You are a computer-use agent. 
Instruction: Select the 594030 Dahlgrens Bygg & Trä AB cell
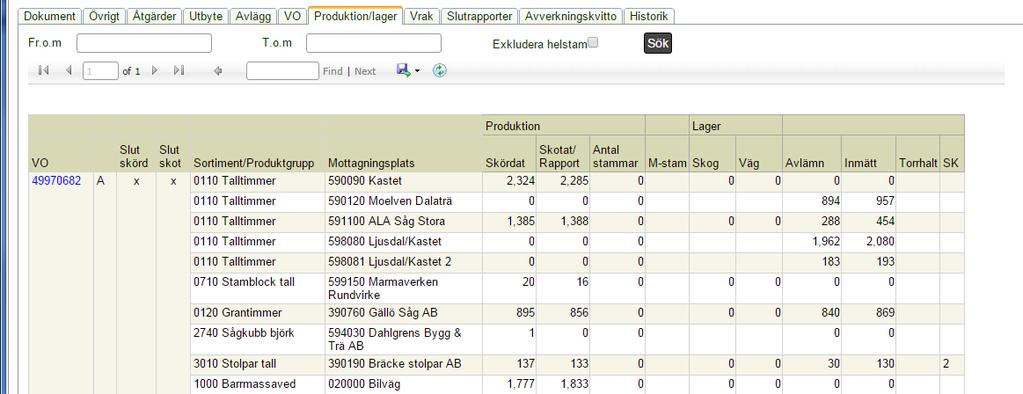tap(404, 339)
